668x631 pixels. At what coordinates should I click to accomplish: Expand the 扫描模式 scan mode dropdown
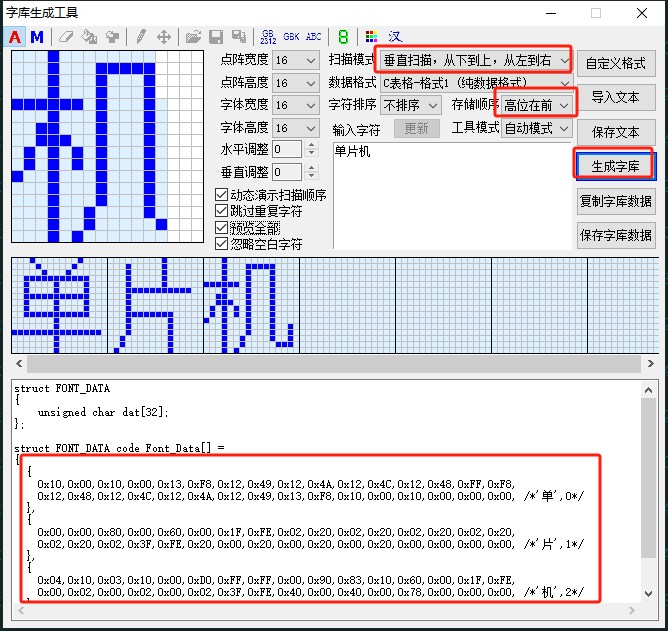point(475,61)
